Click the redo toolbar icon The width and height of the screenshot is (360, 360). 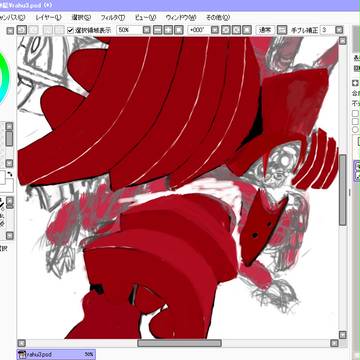tap(33, 30)
